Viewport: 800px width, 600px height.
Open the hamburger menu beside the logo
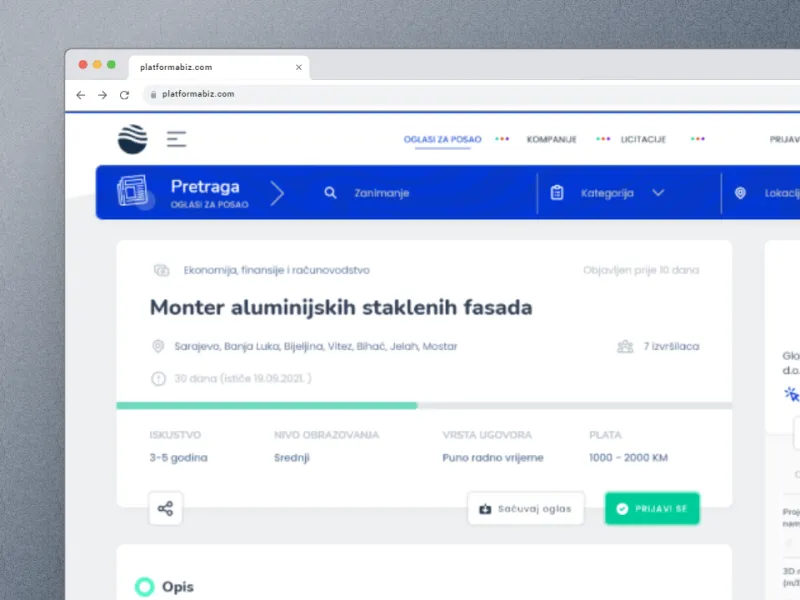point(176,140)
